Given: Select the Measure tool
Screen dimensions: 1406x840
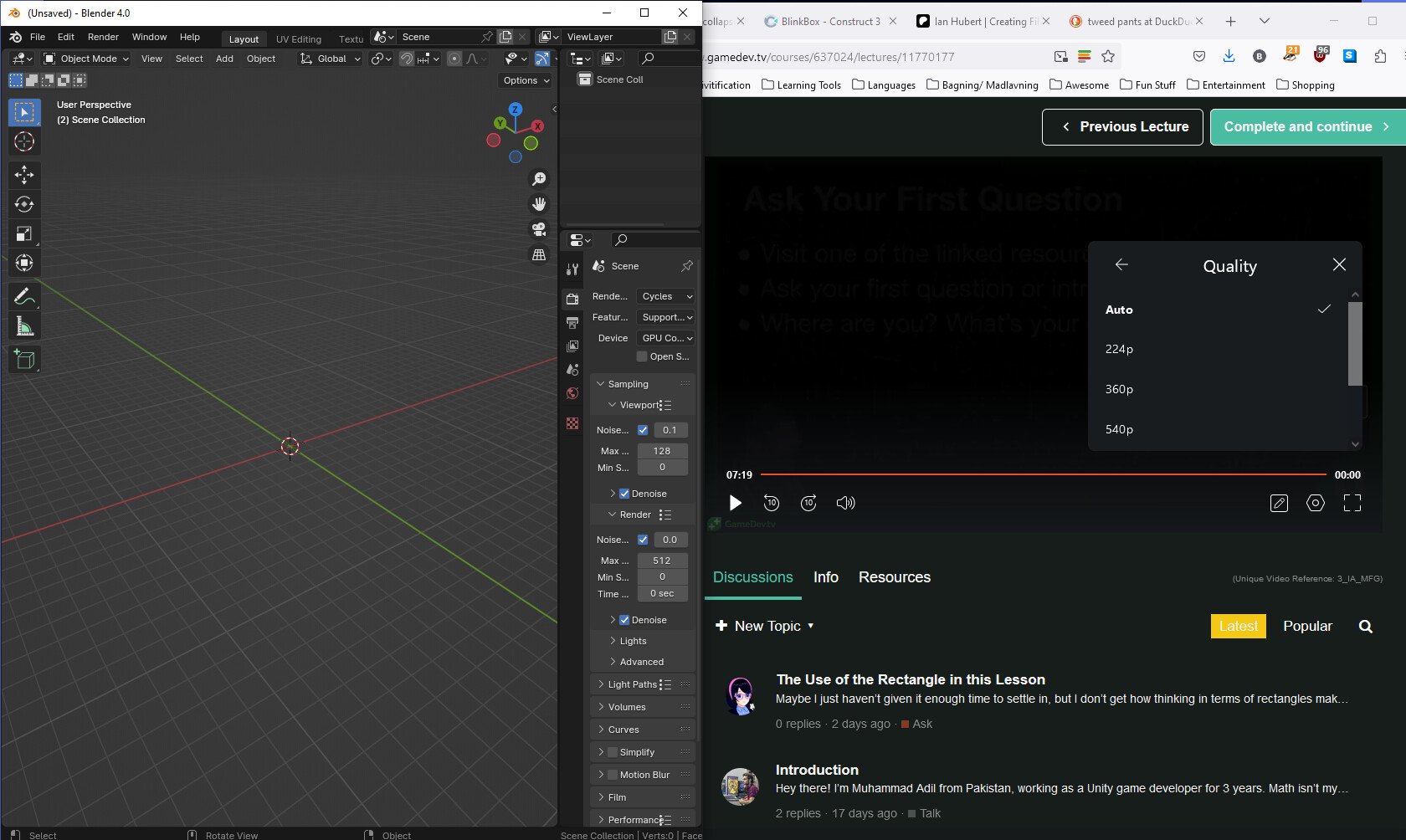Looking at the screenshot, I should tap(24, 325).
